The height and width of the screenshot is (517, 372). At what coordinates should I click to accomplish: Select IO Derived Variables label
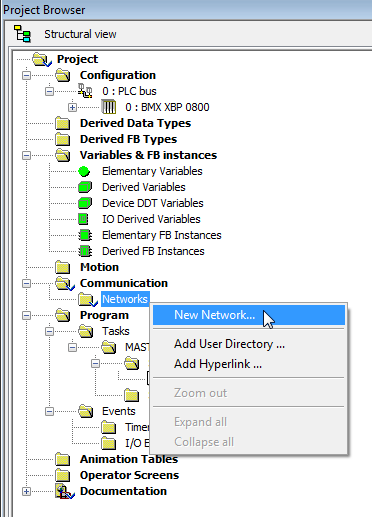pyautogui.click(x=151, y=219)
